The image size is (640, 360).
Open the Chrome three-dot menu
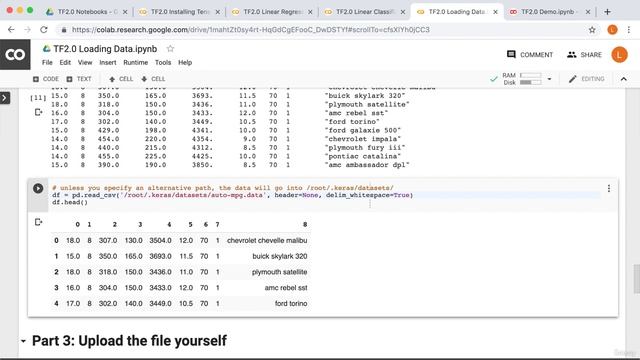629,29
